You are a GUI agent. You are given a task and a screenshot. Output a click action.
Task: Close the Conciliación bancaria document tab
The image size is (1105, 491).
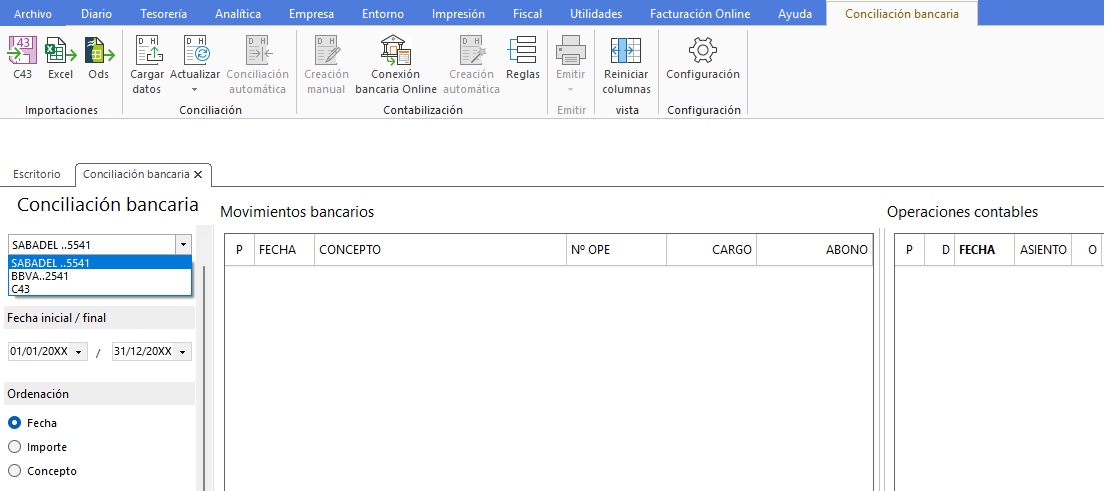point(198,174)
